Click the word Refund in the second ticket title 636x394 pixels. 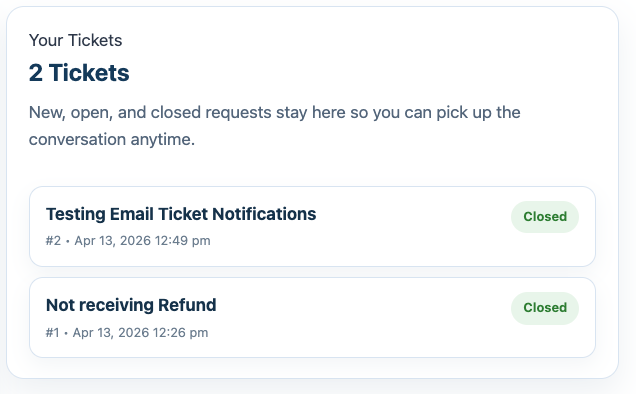click(x=187, y=305)
